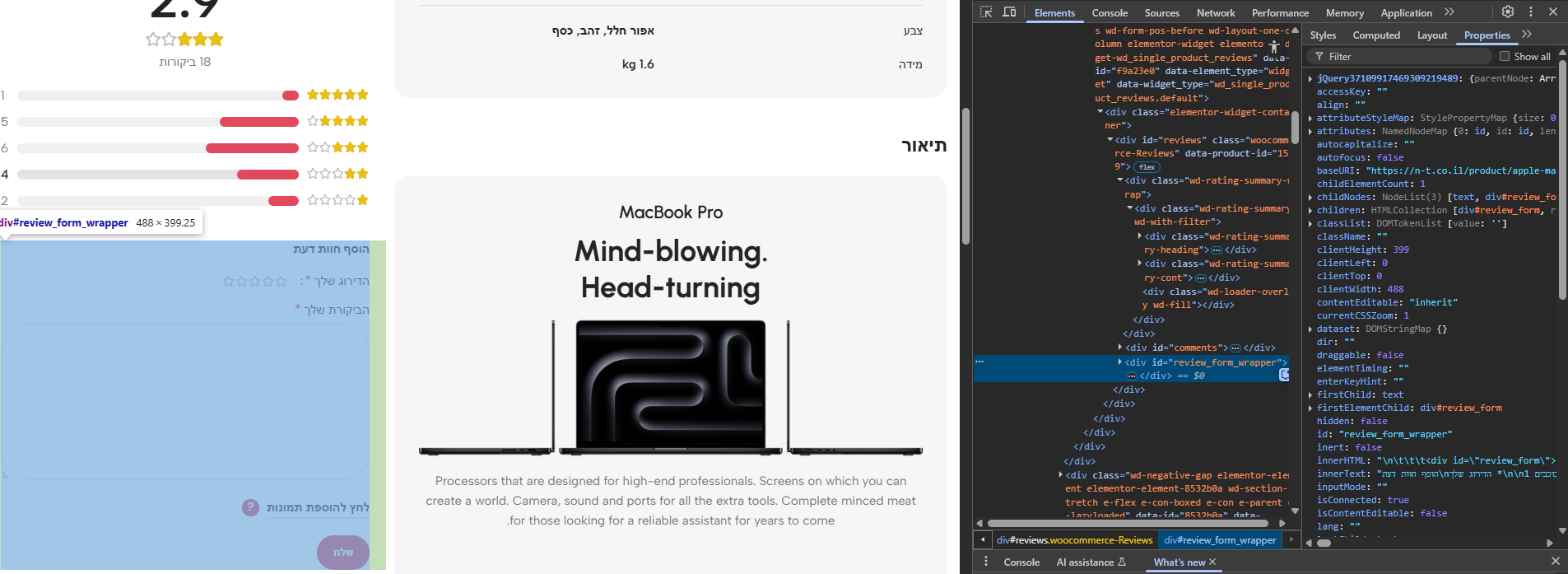Collapse the wd-rating-summary-wrap node
The height and width of the screenshot is (574, 1568).
coord(1120,180)
